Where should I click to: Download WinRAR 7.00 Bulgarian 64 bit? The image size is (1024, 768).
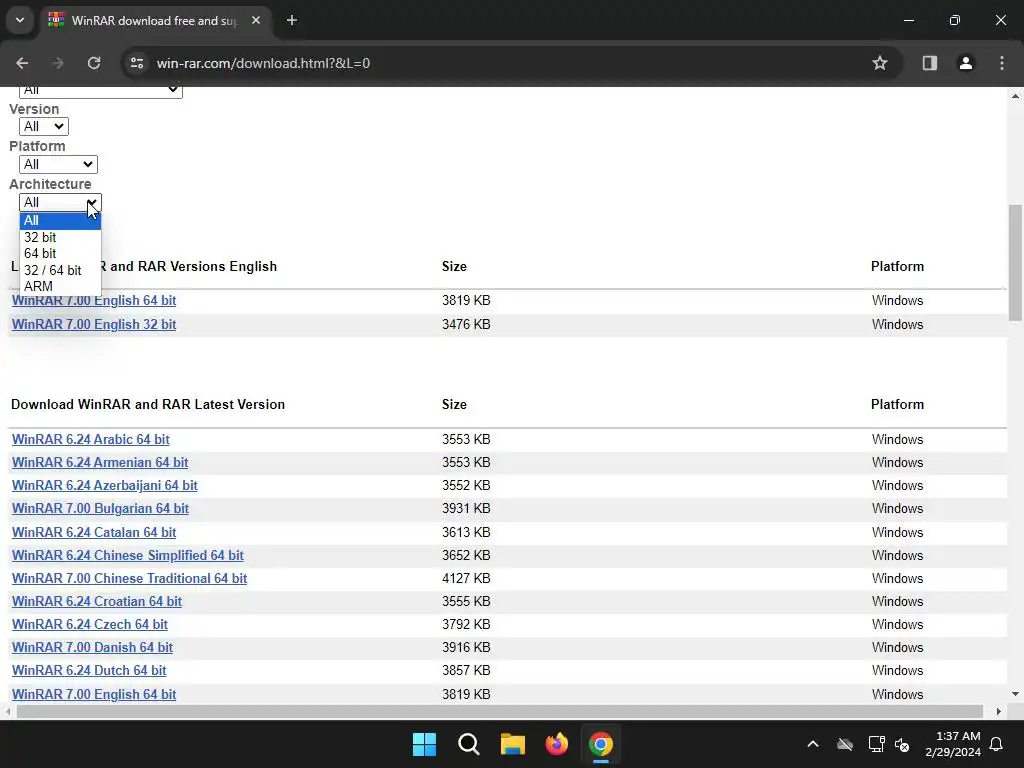tap(100, 508)
